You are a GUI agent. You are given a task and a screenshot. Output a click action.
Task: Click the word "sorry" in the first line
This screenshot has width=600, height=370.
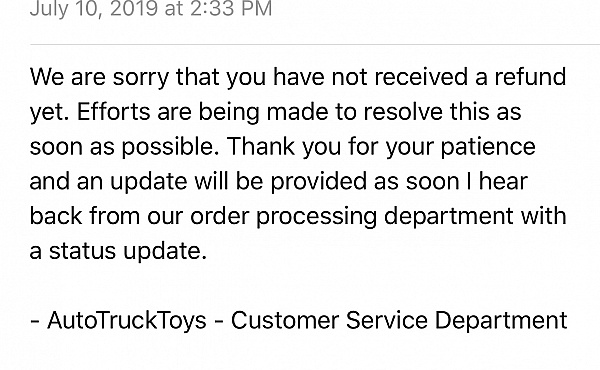pos(140,77)
